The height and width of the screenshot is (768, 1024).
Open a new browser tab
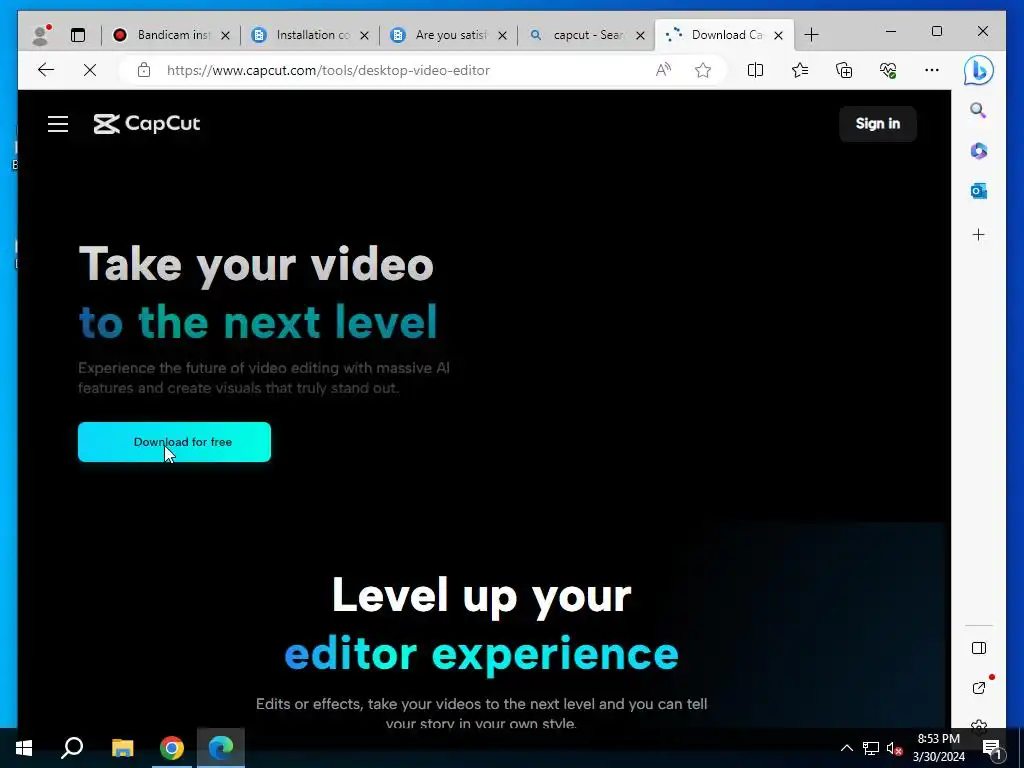[811, 35]
